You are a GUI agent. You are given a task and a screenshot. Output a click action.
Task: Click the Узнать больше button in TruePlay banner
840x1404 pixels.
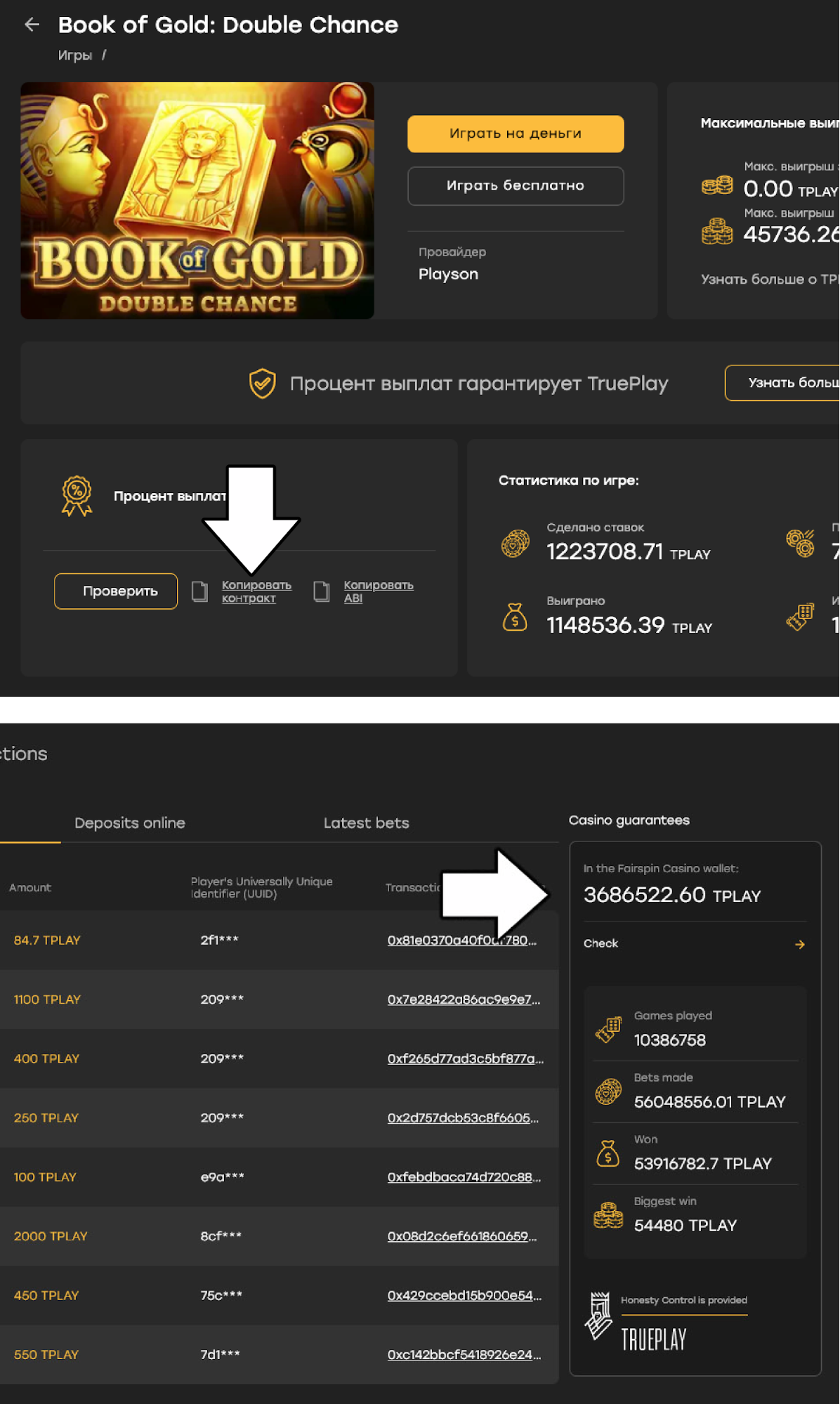click(782, 383)
